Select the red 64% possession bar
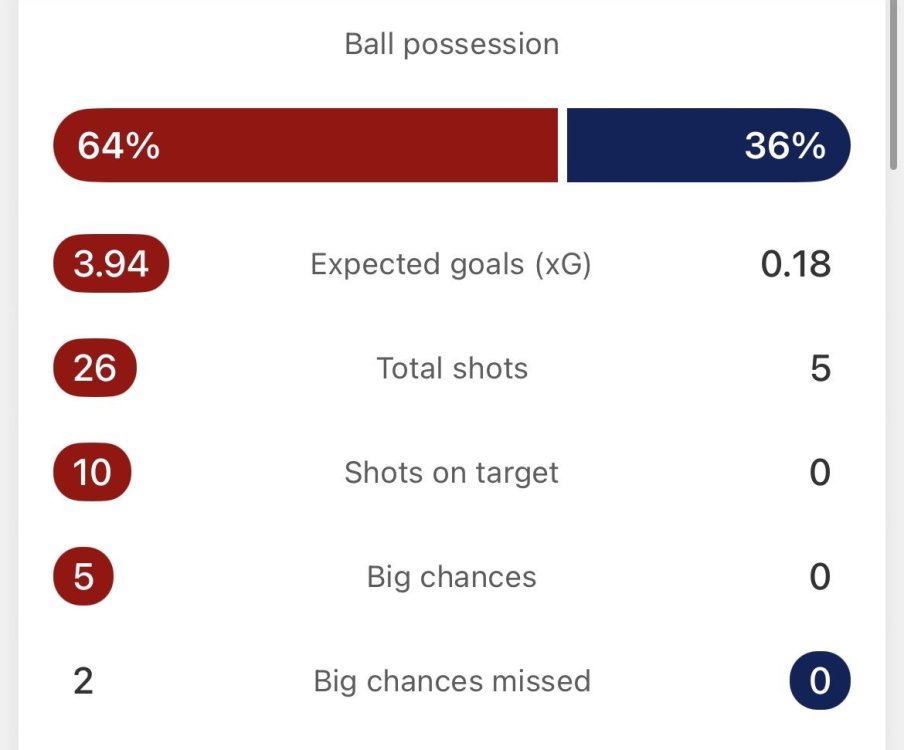 305,145
